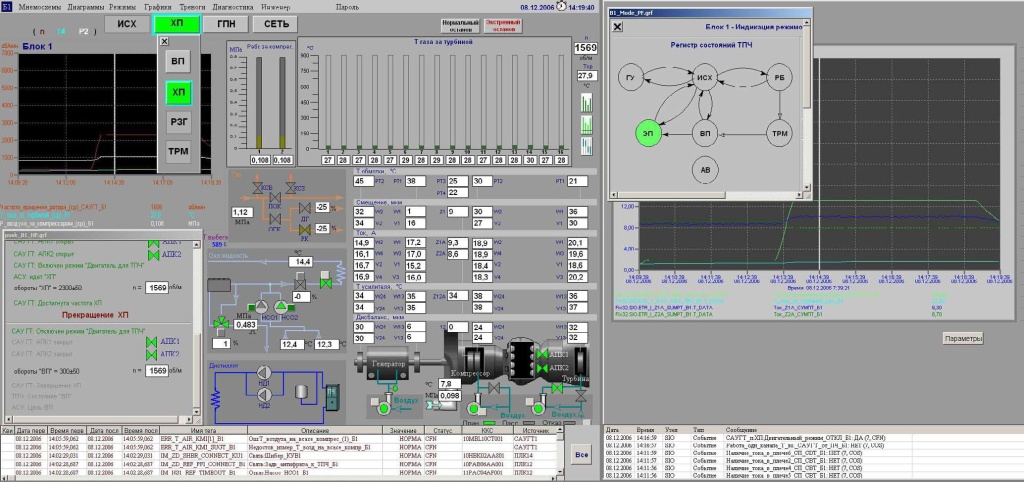1024x482 pixels.
Task: Open the СЕТЬ mode dropdown button
Action: 279,23
